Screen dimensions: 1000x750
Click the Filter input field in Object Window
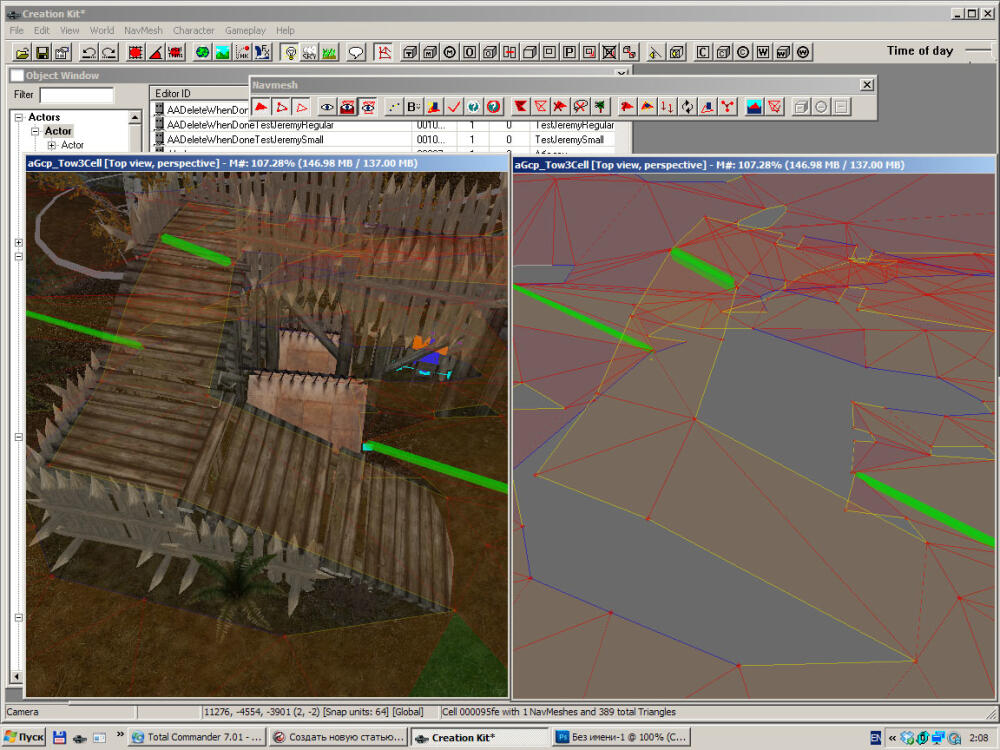click(77, 95)
